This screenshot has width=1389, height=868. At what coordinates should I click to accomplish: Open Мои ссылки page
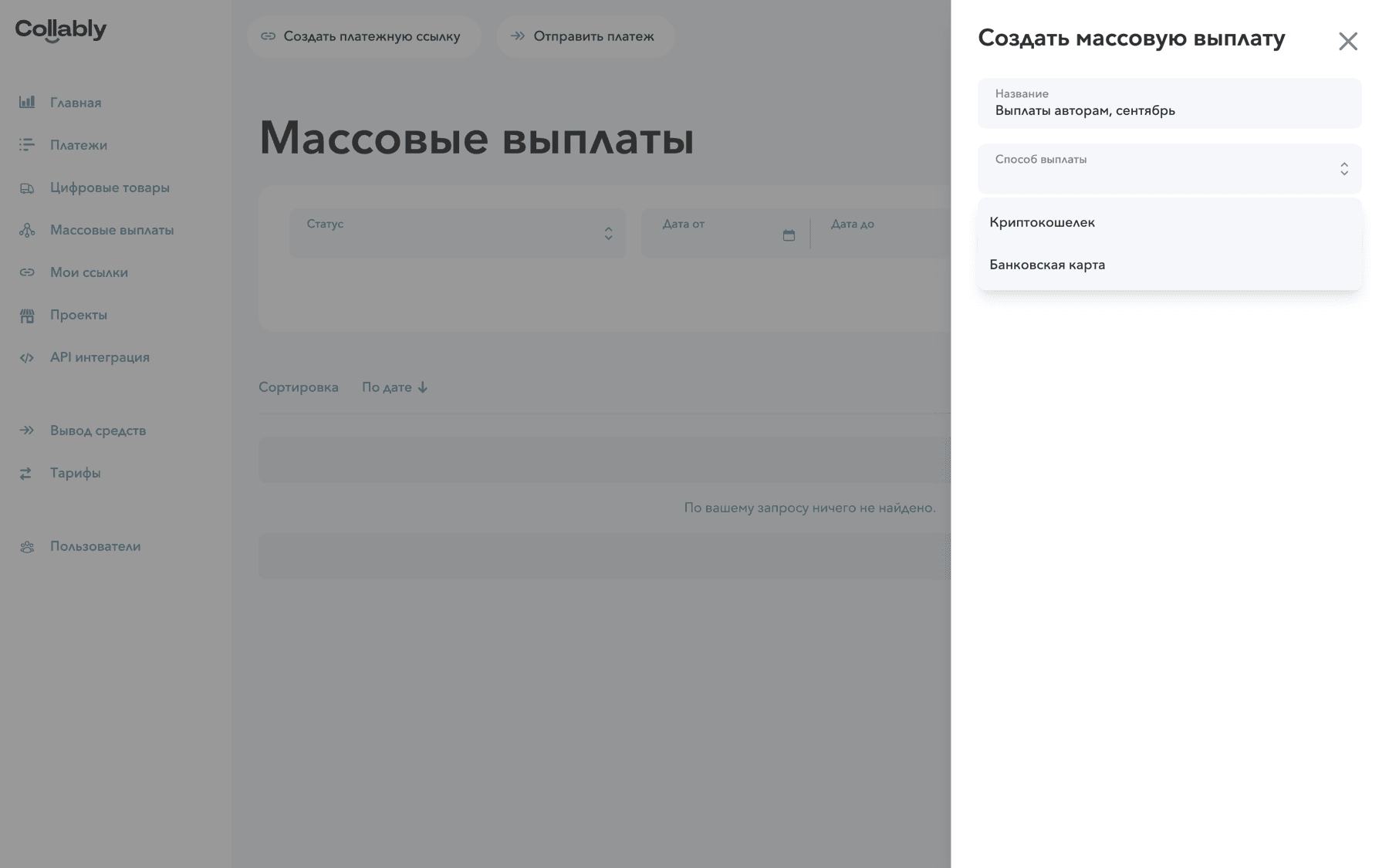click(x=89, y=272)
